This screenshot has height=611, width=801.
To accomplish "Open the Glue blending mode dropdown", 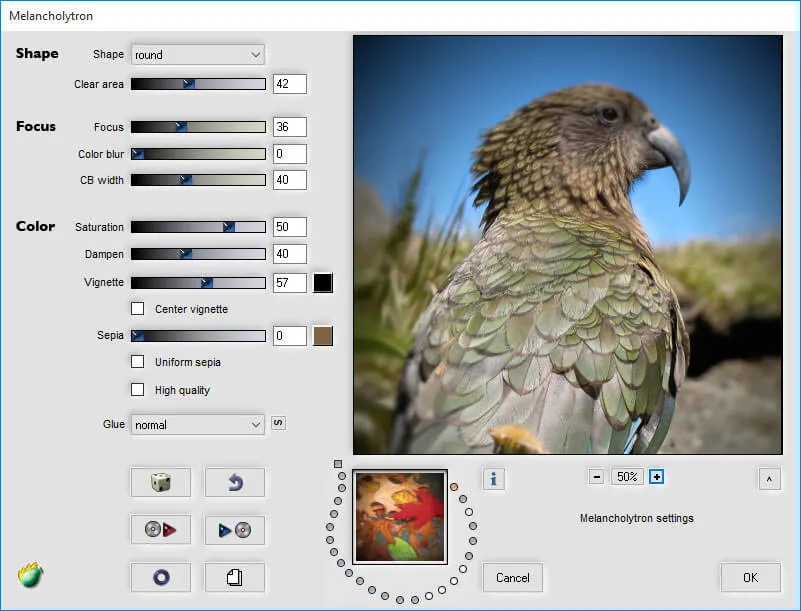I will 197,424.
